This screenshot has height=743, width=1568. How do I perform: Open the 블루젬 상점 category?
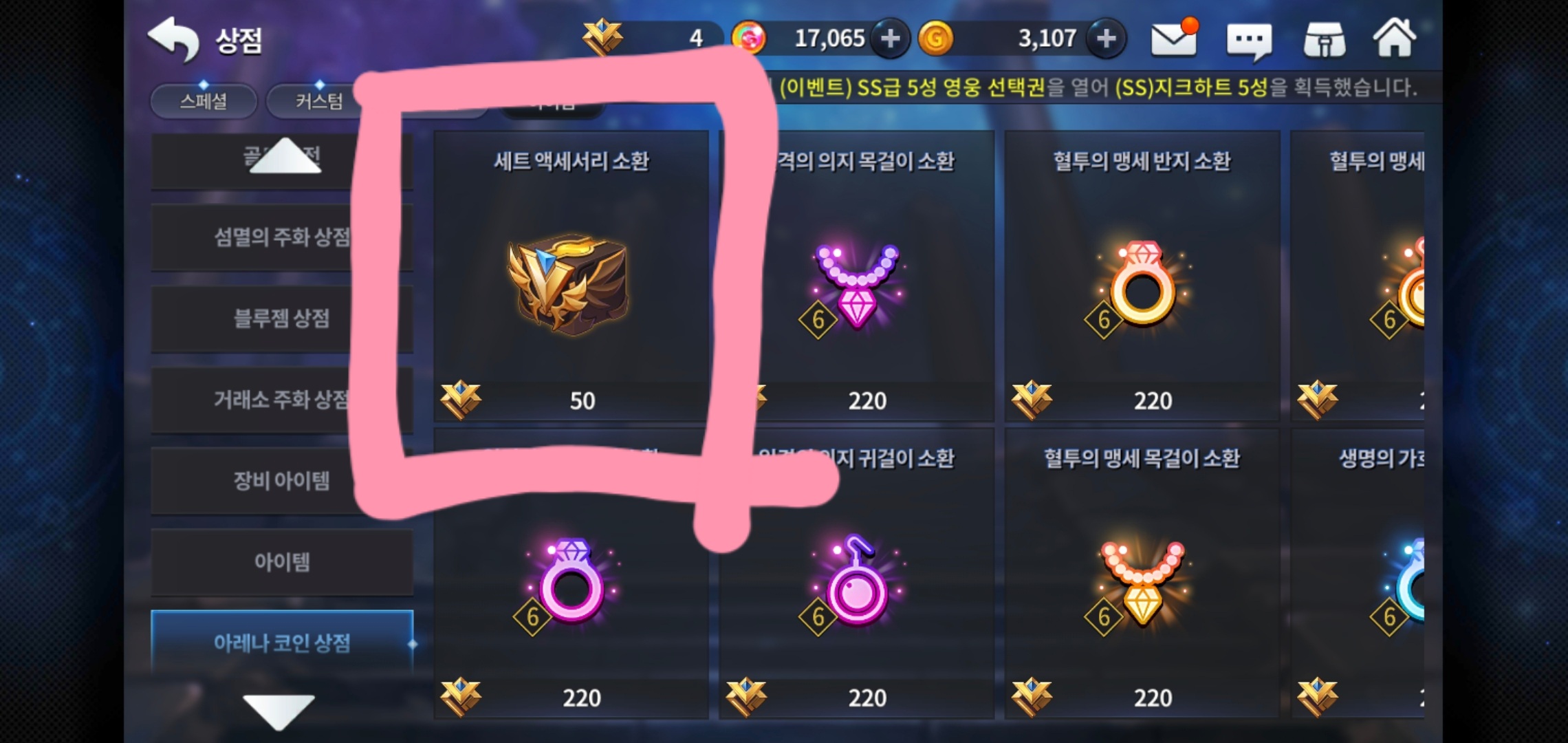pyautogui.click(x=282, y=319)
